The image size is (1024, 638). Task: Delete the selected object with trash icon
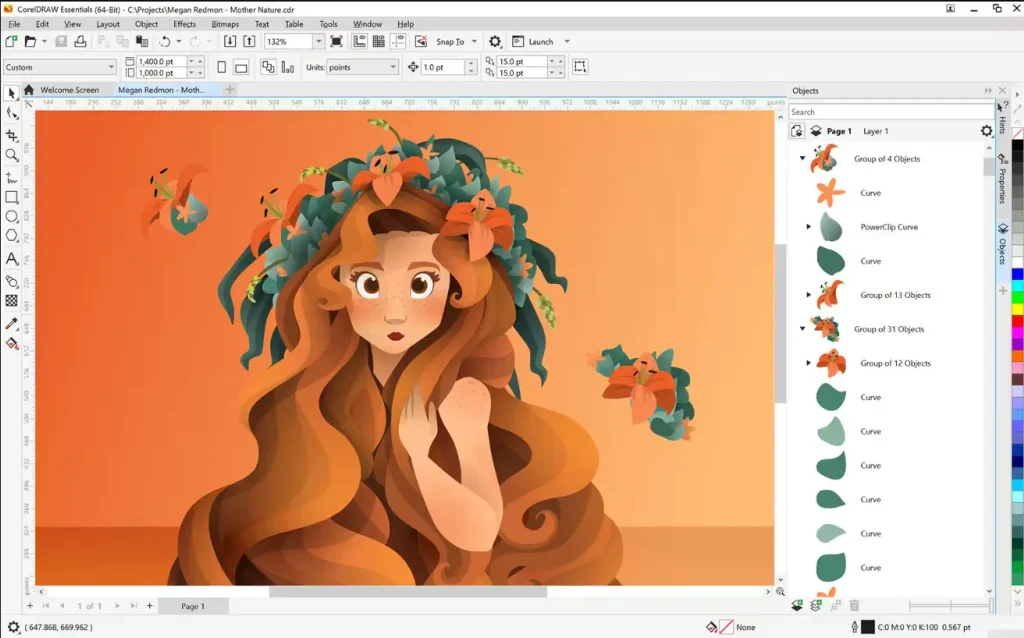[x=854, y=606]
